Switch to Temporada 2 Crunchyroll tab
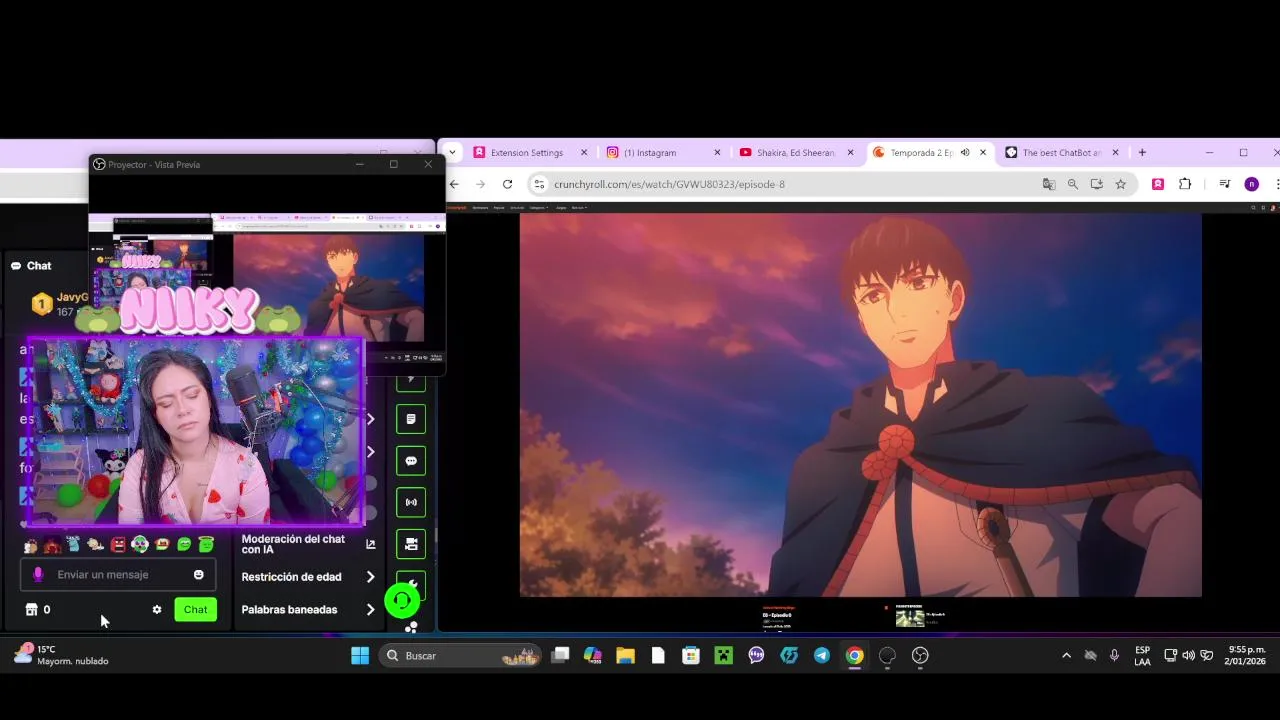This screenshot has width=1280, height=720. click(x=921, y=153)
